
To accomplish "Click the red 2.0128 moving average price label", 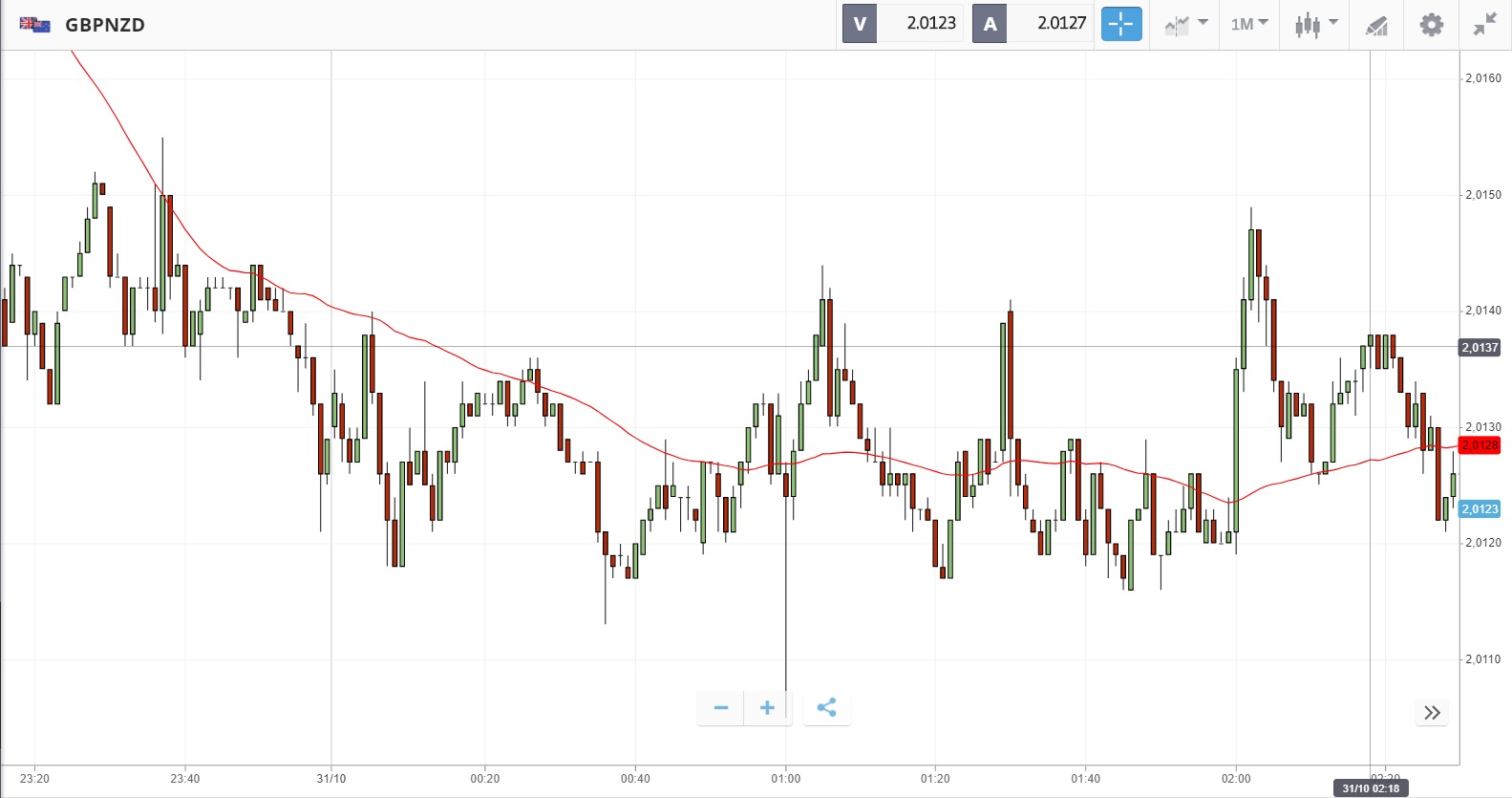I will pos(1480,445).
